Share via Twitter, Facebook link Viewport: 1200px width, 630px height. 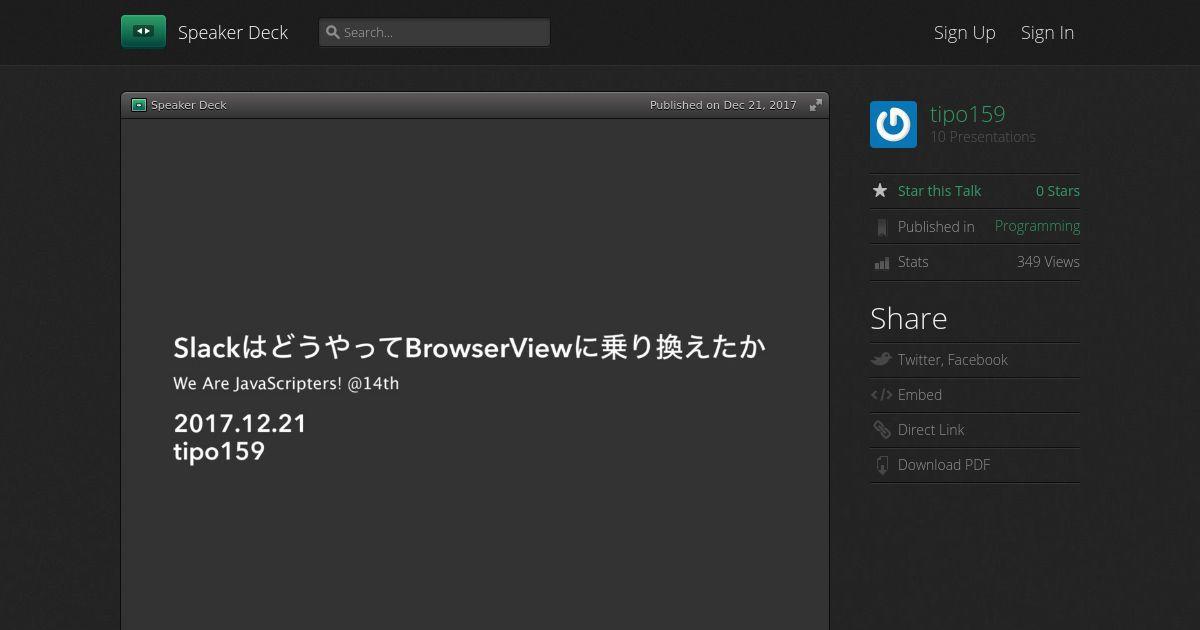point(952,360)
